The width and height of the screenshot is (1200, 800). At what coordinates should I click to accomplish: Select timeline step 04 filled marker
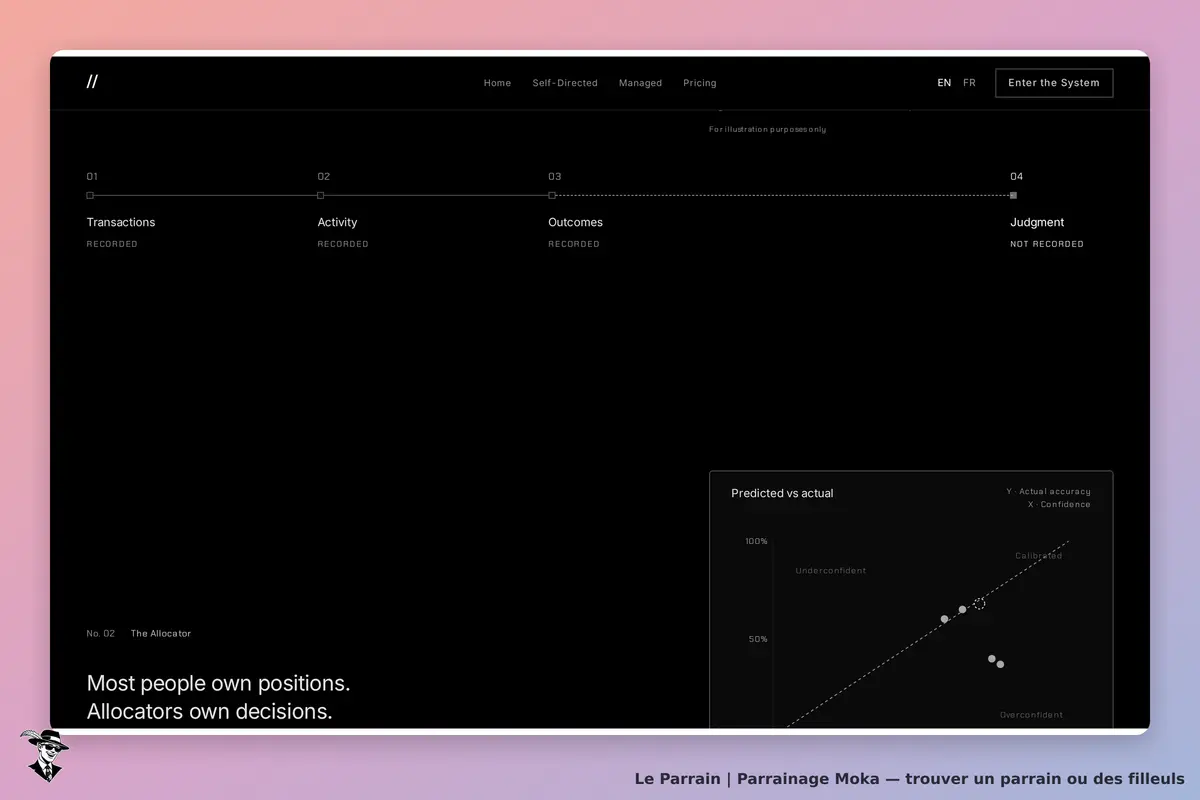point(1013,195)
